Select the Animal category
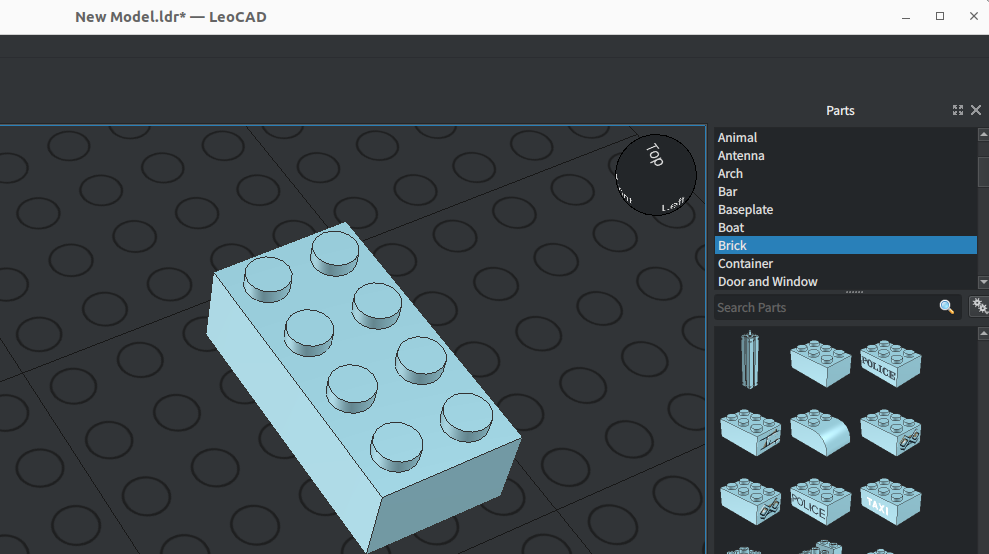The image size is (989, 554). click(845, 138)
